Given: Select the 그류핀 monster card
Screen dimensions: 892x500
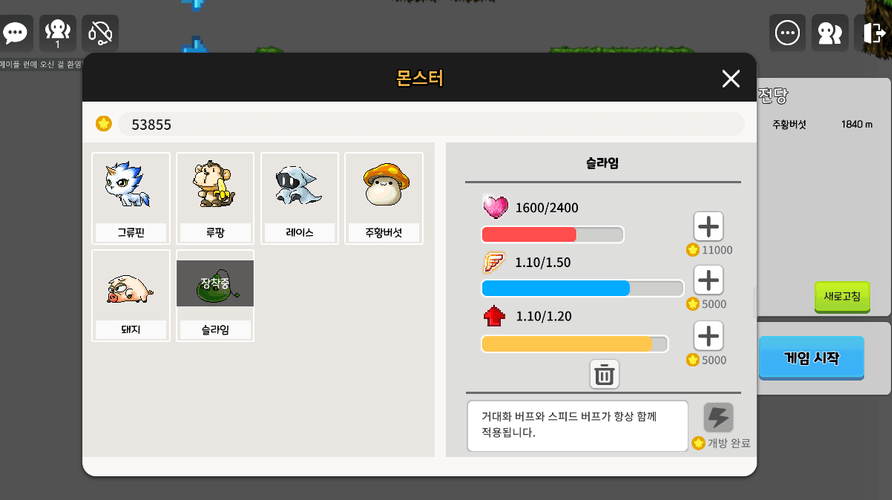Looking at the screenshot, I should [x=131, y=199].
